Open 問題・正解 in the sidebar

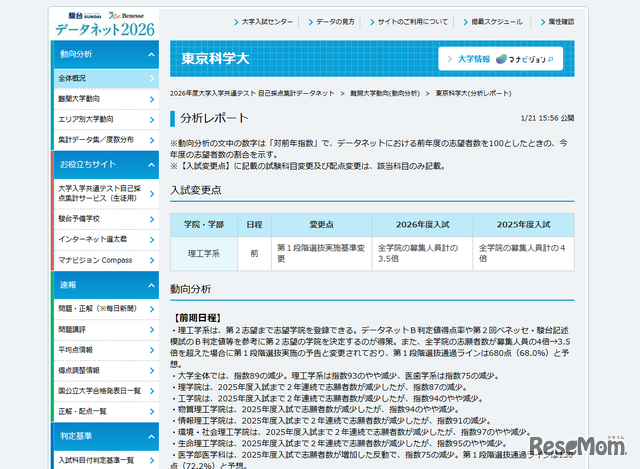106,309
